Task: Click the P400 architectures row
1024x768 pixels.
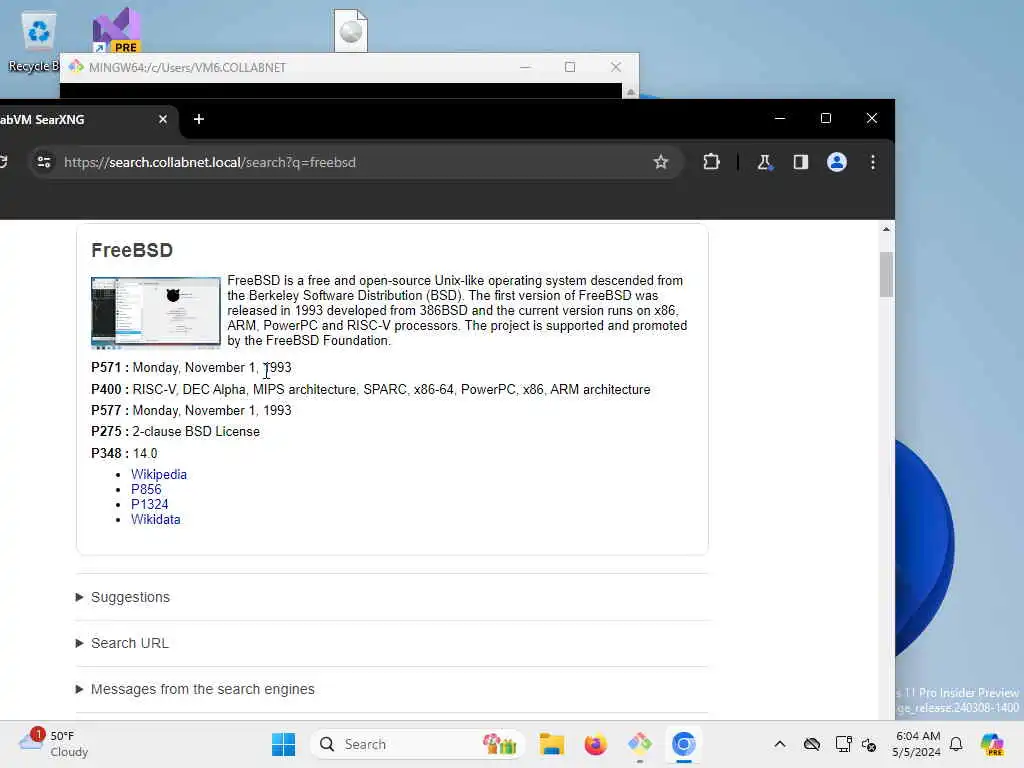Action: click(x=370, y=389)
